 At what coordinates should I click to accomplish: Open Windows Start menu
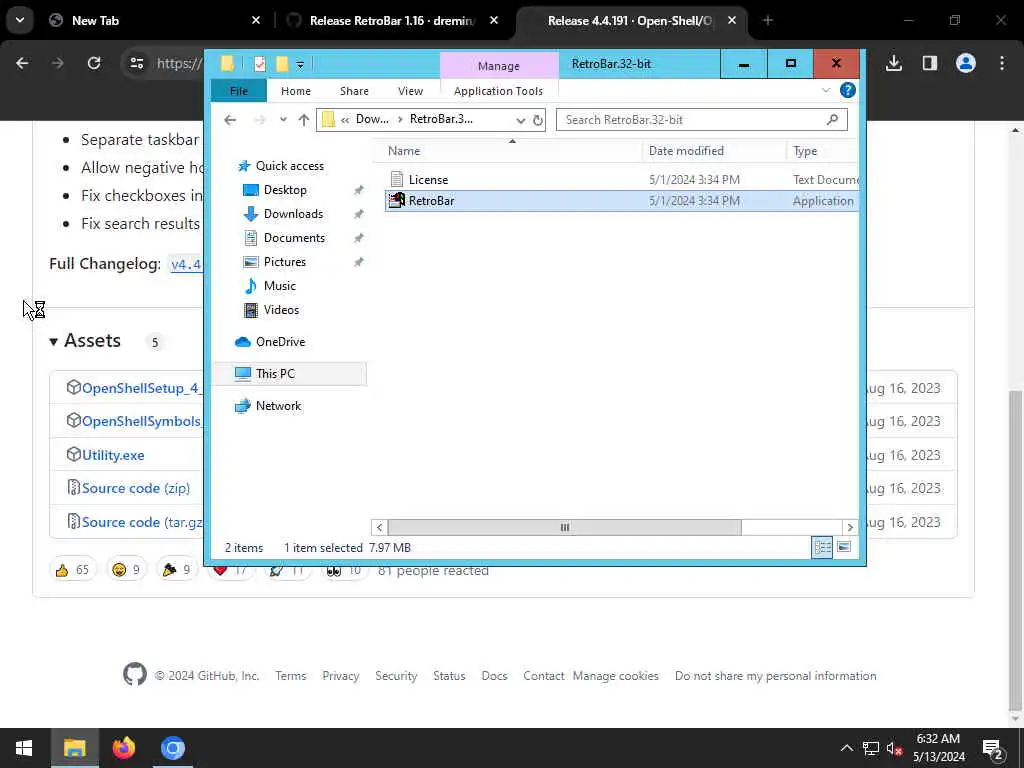(24, 748)
